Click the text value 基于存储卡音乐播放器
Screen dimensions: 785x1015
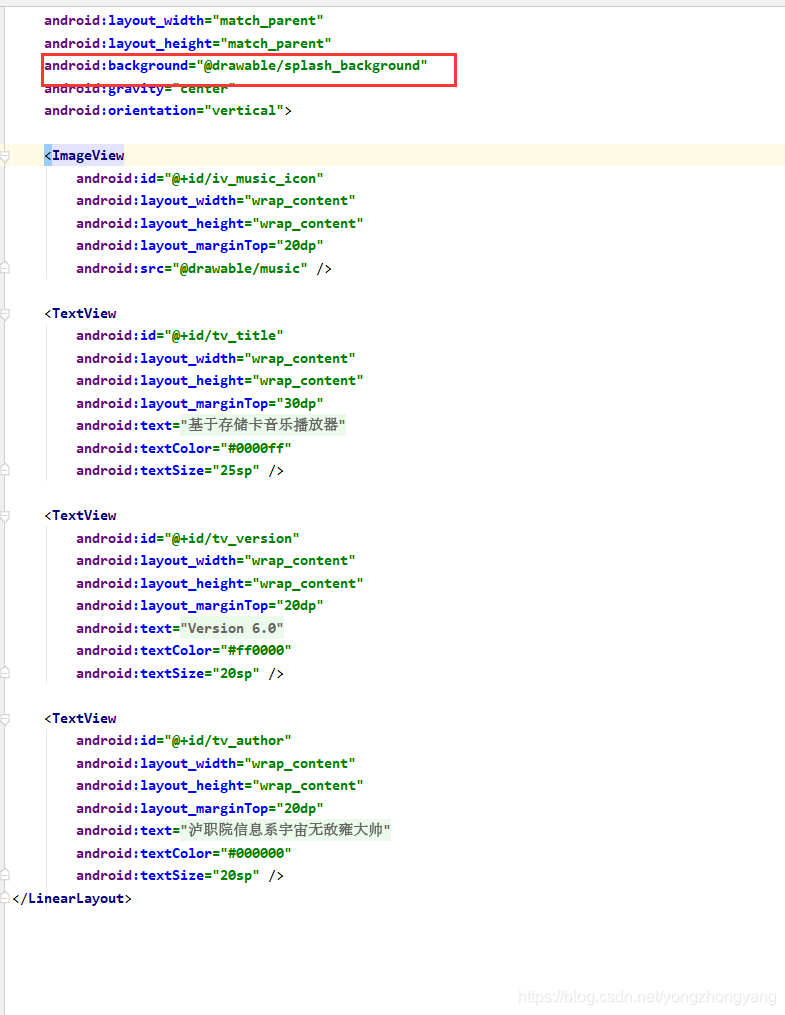click(x=263, y=425)
